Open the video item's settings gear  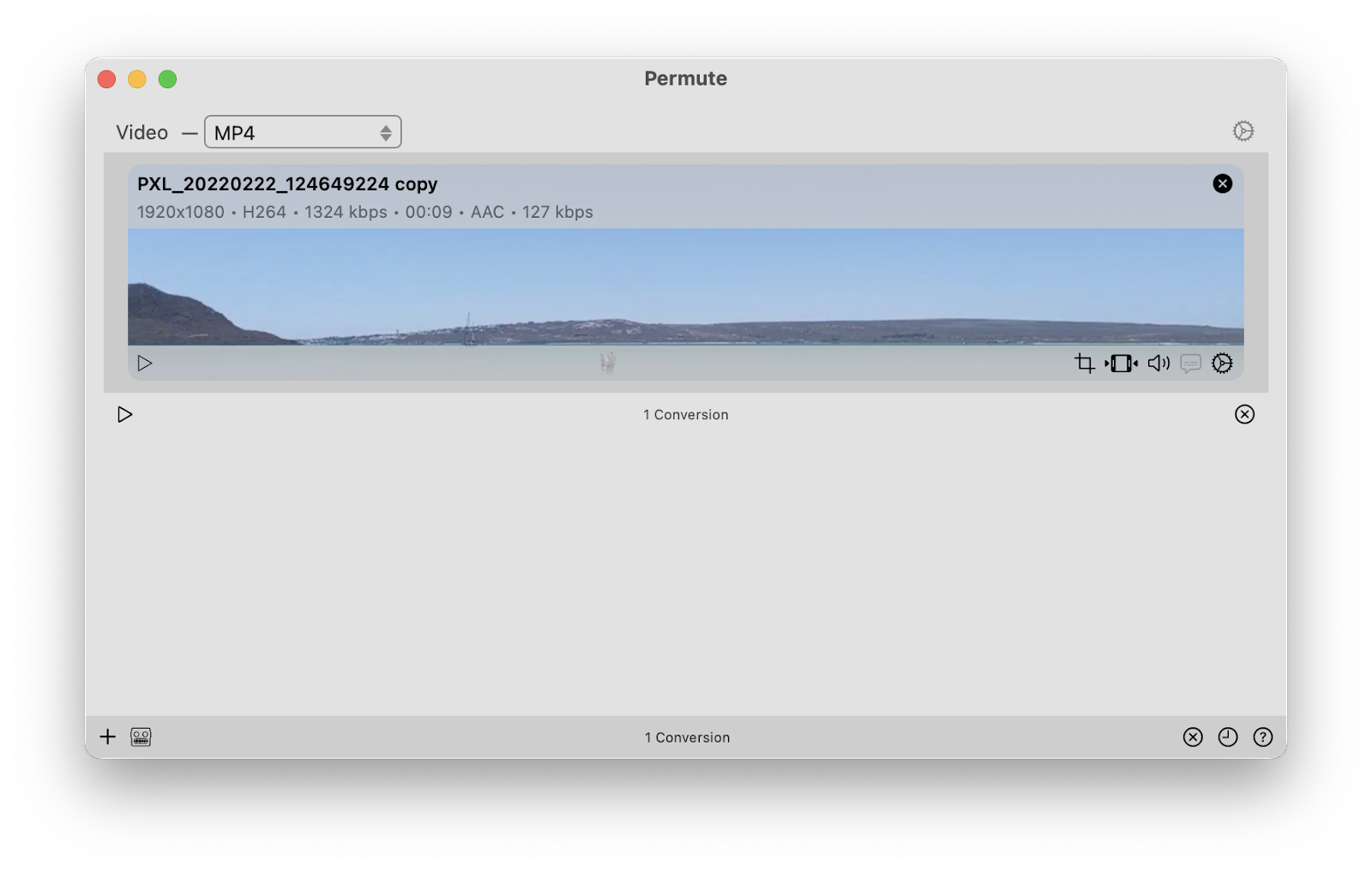click(x=1222, y=363)
